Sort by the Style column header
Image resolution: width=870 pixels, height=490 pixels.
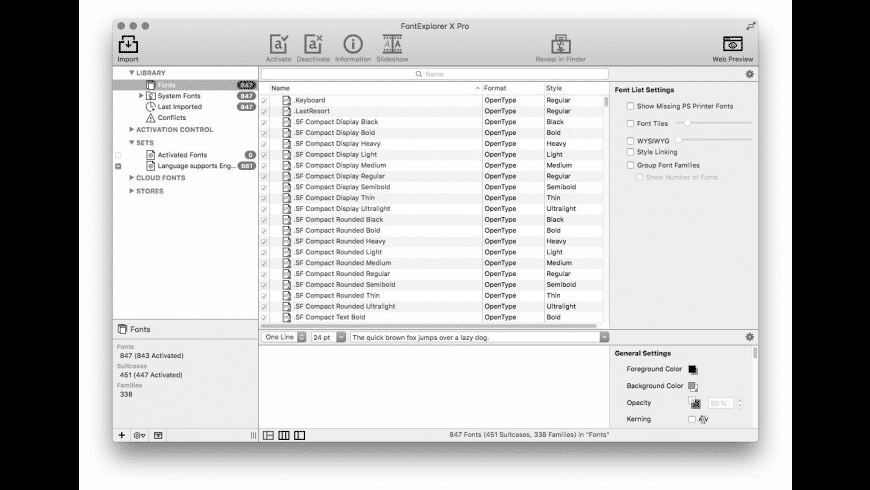click(576, 88)
